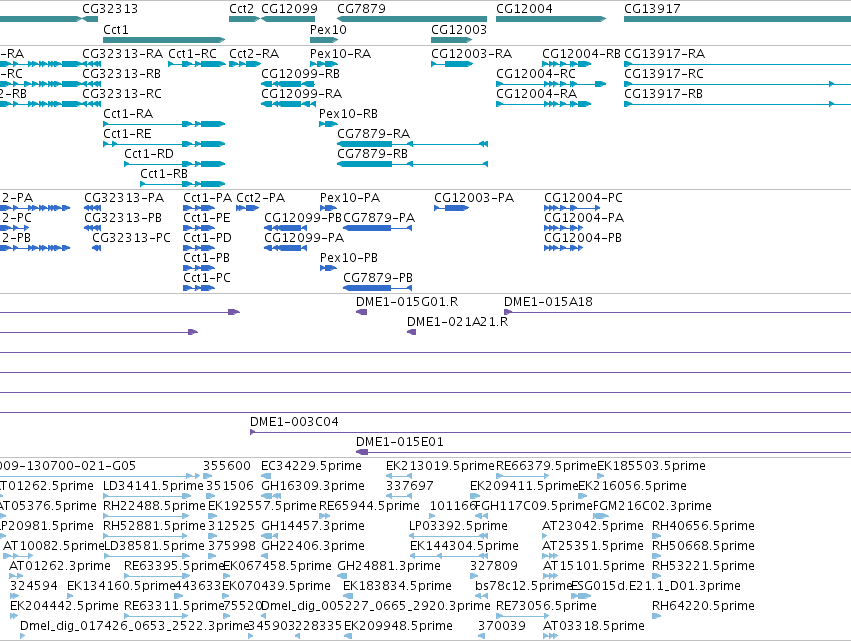Click transcript CG13917-RC label
The image size is (851, 641).
point(664,74)
